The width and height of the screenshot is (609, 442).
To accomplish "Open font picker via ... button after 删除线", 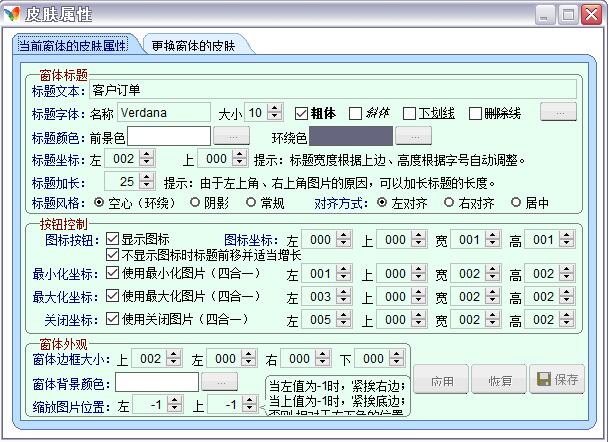I will (x=558, y=113).
